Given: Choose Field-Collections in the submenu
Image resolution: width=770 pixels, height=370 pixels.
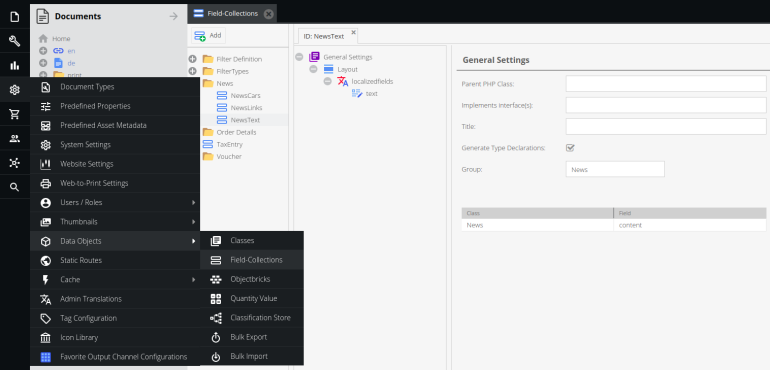Looking at the screenshot, I should pyautogui.click(x=252, y=260).
